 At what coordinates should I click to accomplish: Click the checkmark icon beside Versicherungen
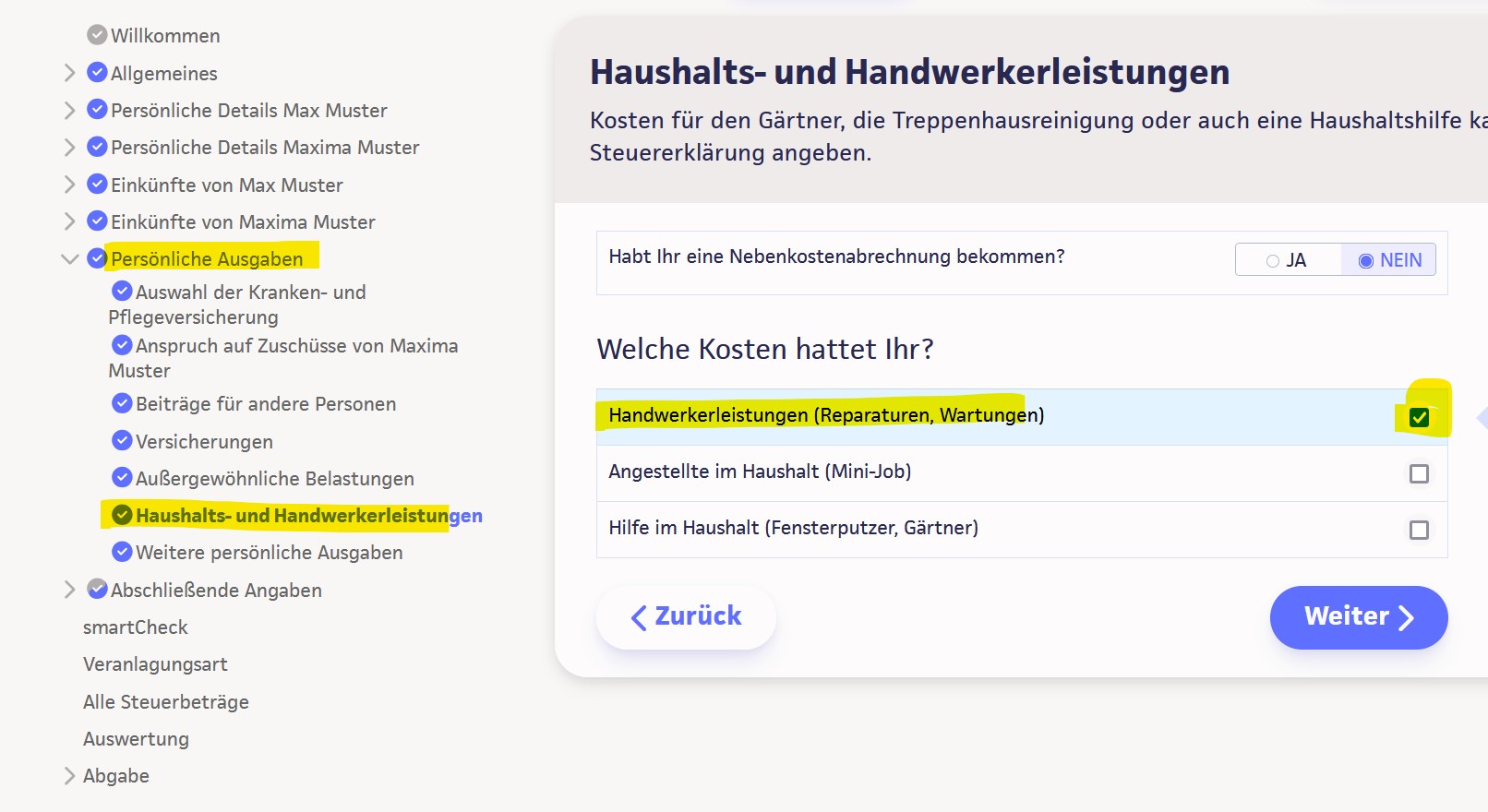122,441
